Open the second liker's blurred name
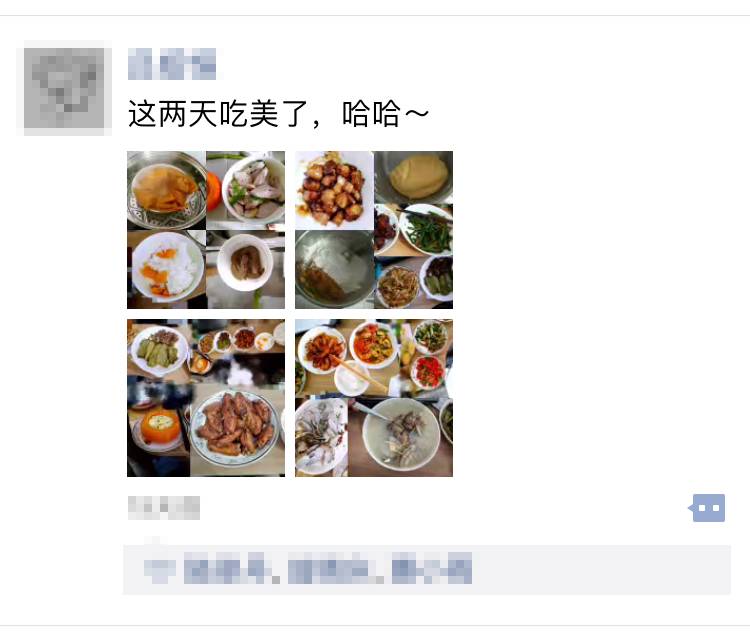 329,568
